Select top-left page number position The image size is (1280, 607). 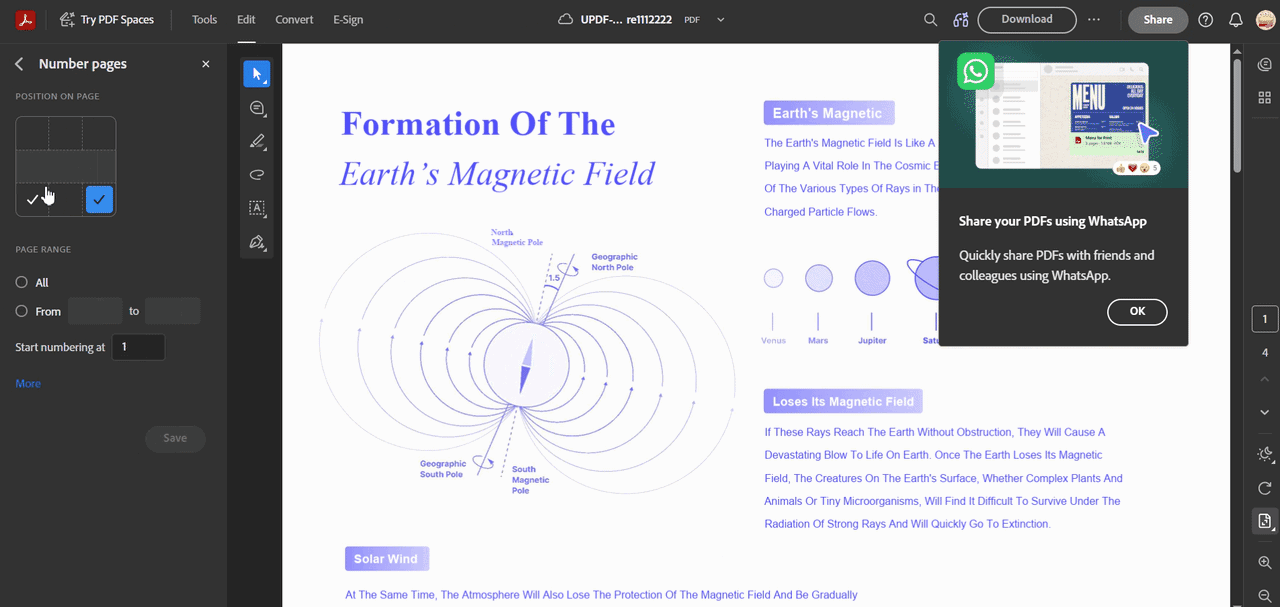pos(32,132)
